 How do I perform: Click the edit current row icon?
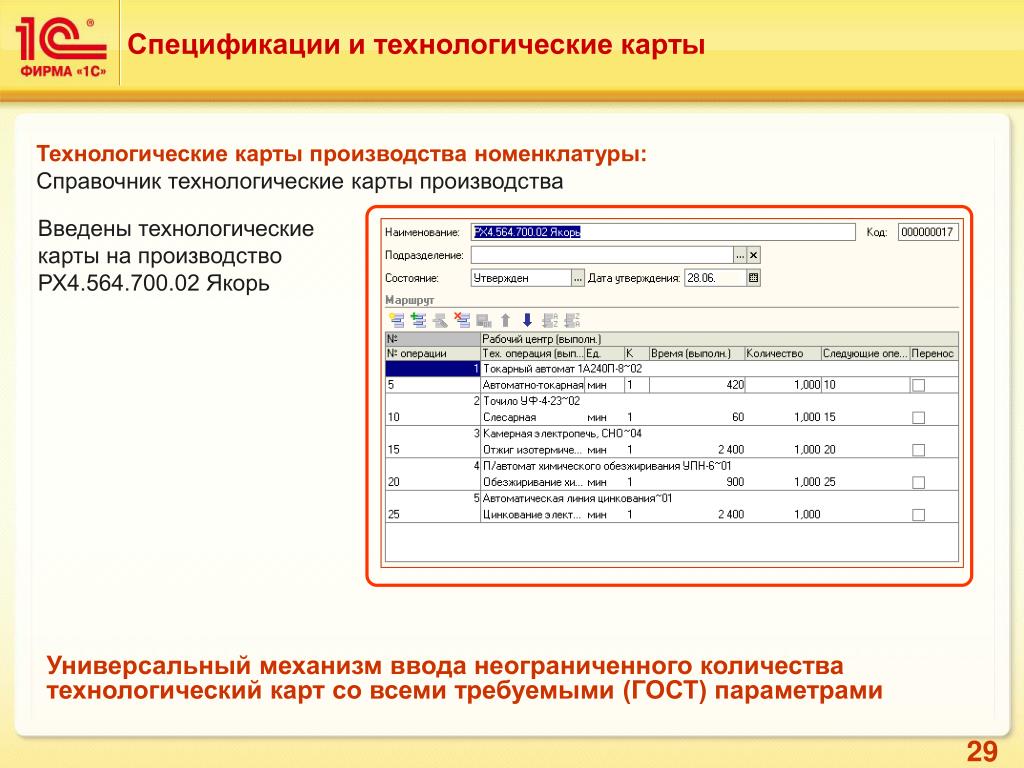[440, 320]
